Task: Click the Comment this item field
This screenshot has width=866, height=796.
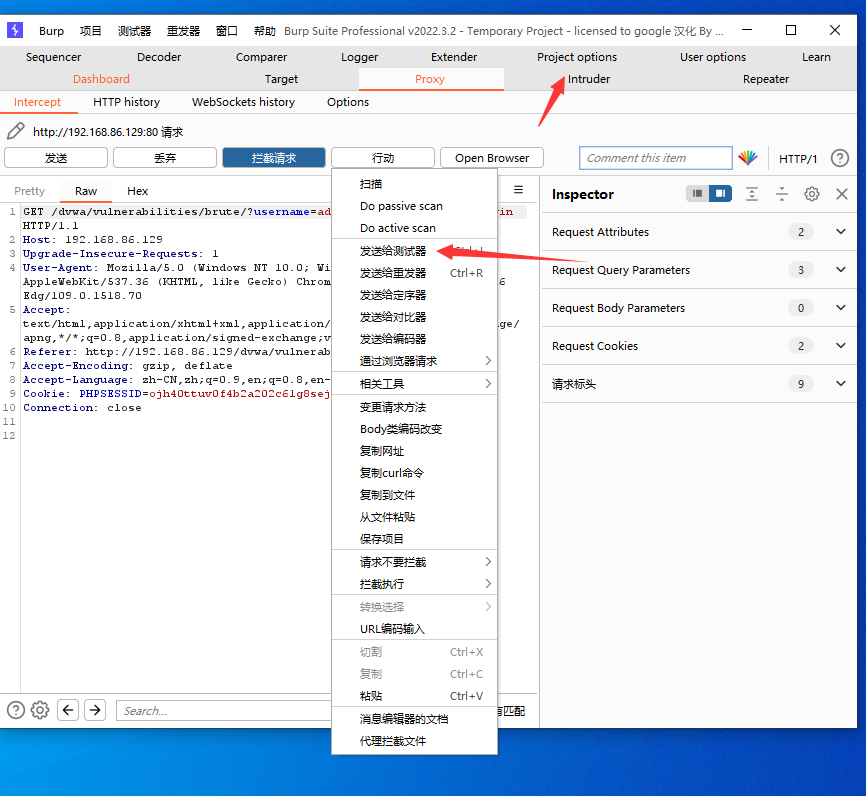Action: [x=656, y=158]
